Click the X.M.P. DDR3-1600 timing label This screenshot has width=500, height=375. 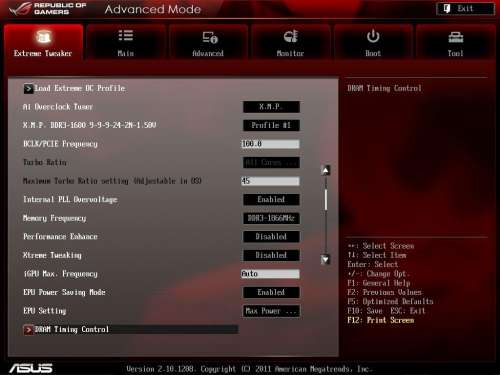(x=89, y=125)
